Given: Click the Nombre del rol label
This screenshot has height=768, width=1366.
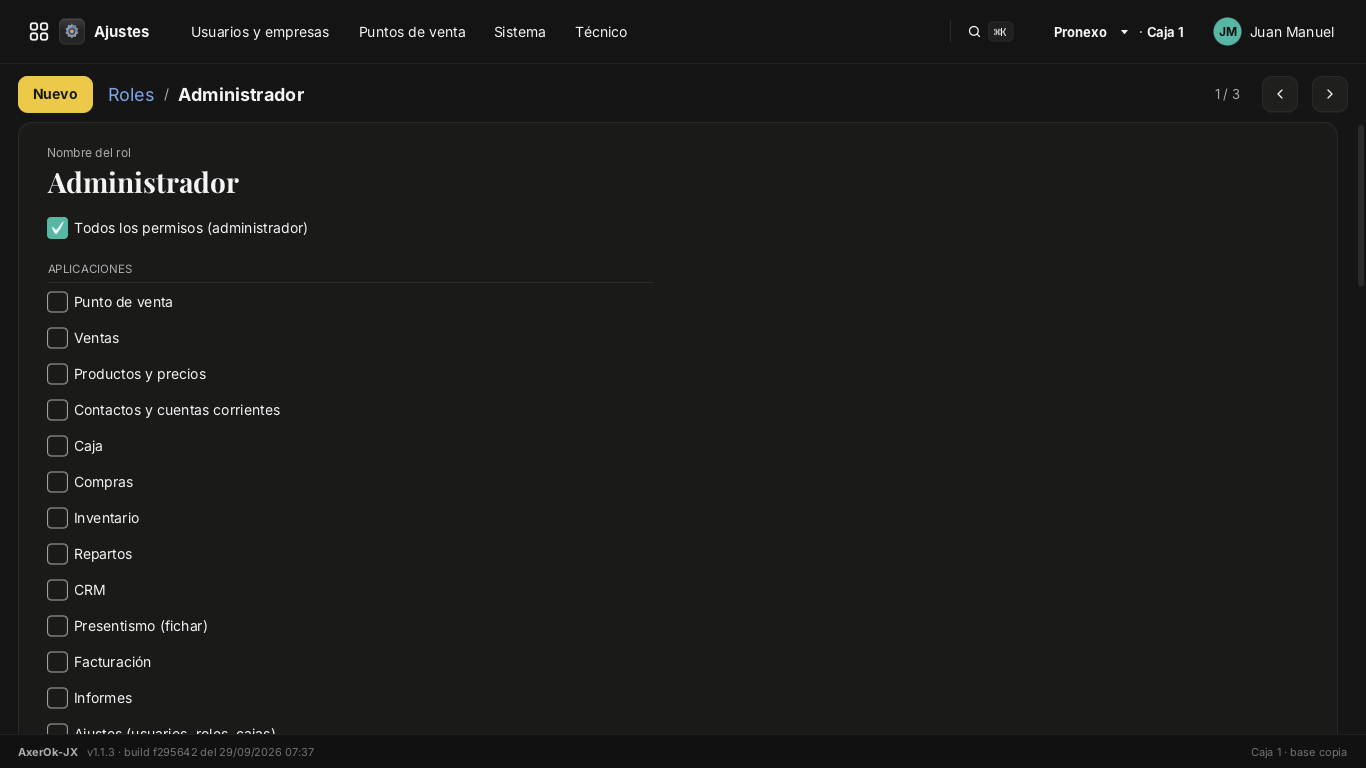Looking at the screenshot, I should [x=89, y=153].
